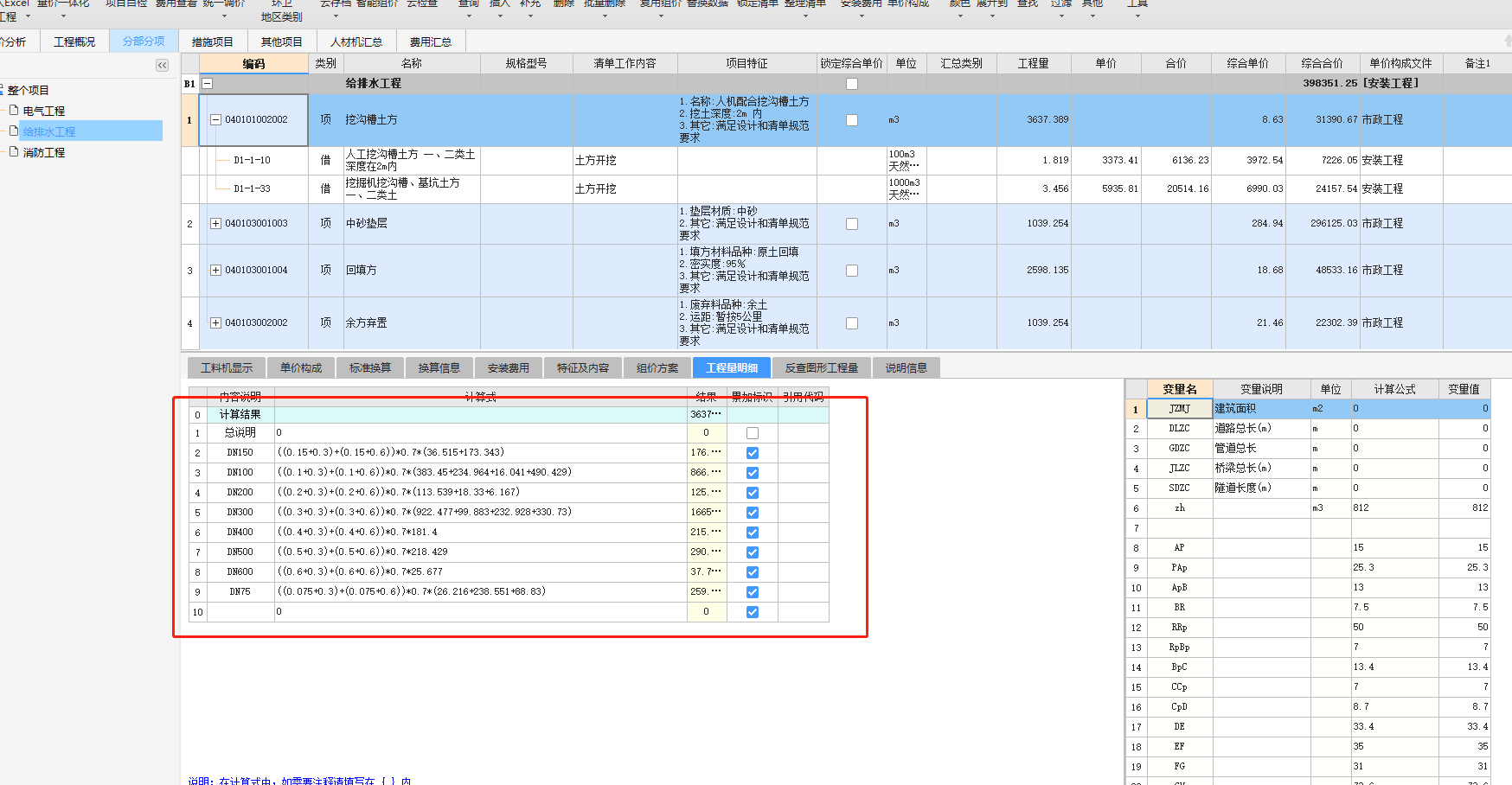Screen dimensions: 1512x785
Task: Collapse the project tree panel with double-arrow icon
Action: [x=162, y=66]
